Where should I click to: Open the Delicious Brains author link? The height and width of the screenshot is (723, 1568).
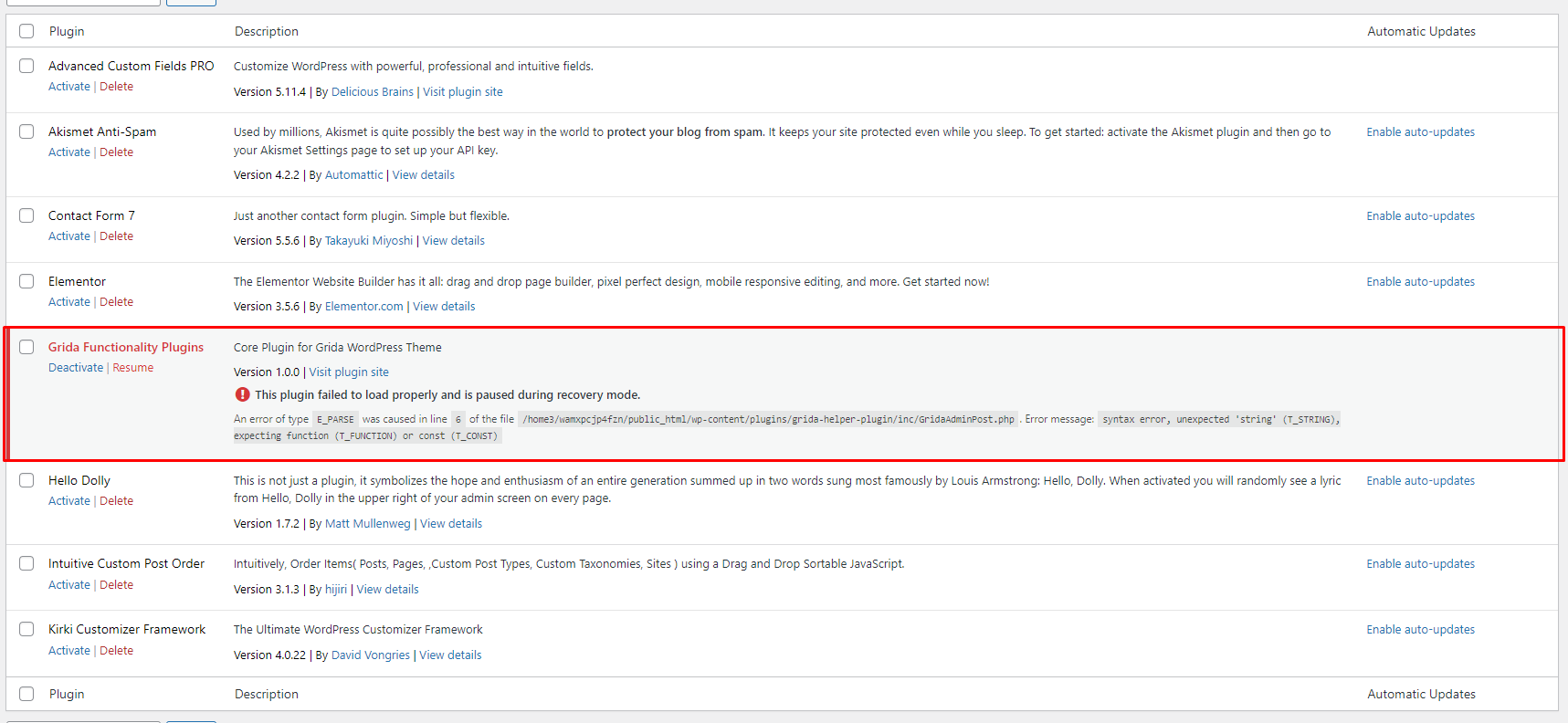[373, 92]
